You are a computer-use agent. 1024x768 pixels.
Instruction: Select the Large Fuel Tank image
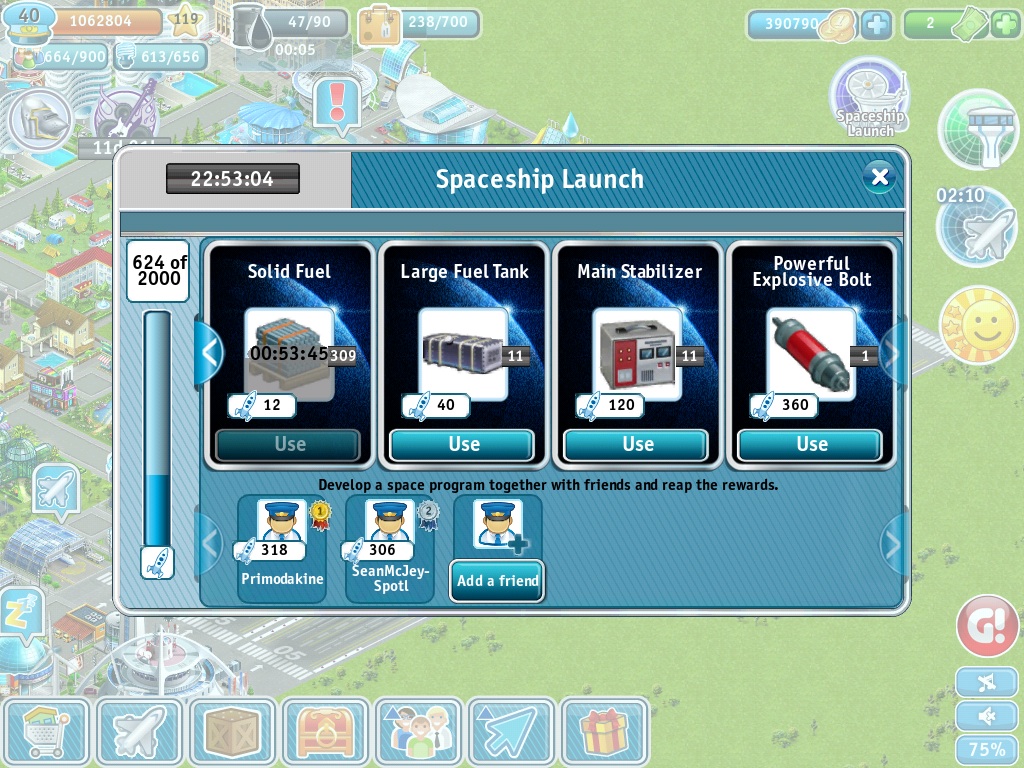pyautogui.click(x=463, y=355)
